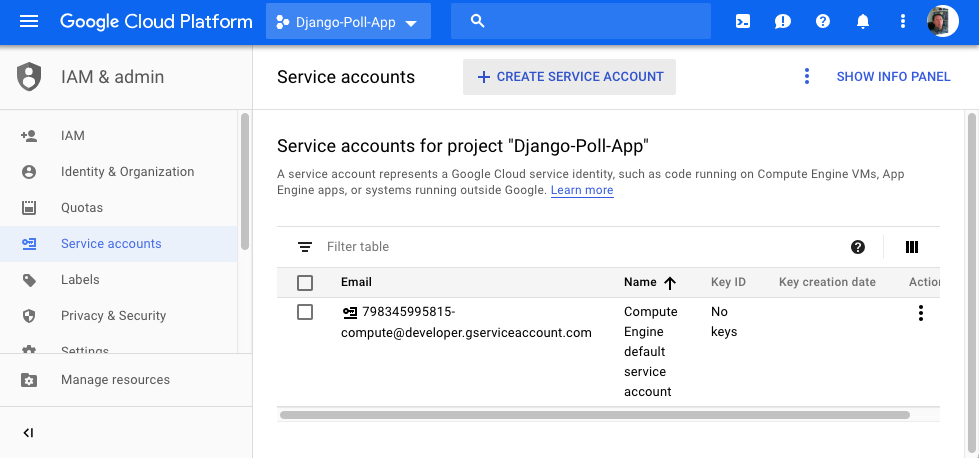Activate Cloud Shell terminal icon

742,22
